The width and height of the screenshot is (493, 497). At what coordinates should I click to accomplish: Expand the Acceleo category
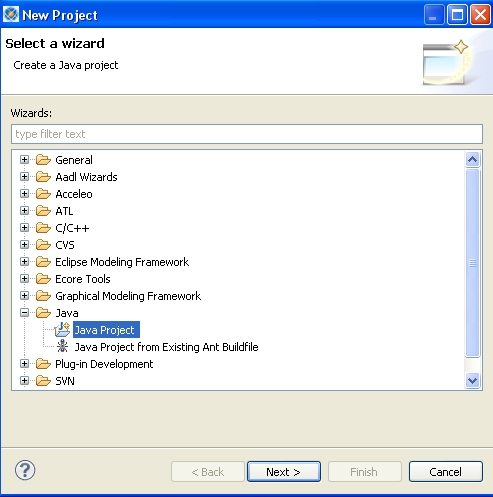[x=24, y=194]
